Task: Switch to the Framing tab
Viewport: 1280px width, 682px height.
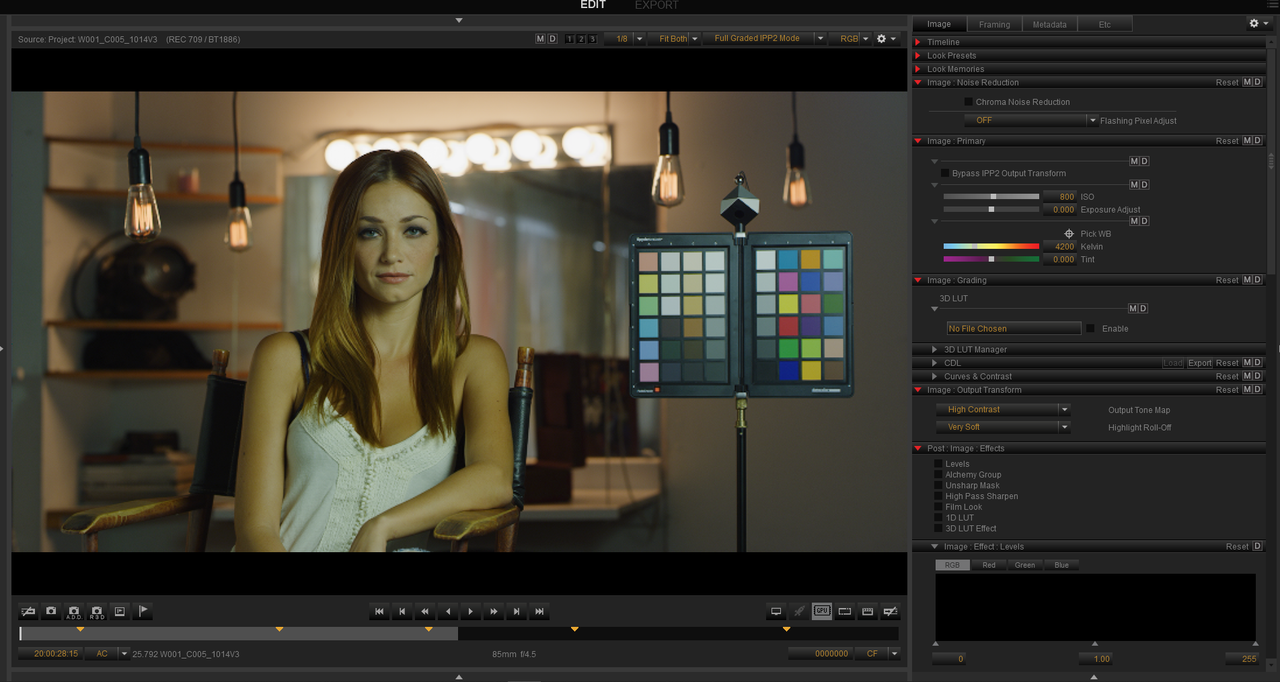Action: (994, 24)
